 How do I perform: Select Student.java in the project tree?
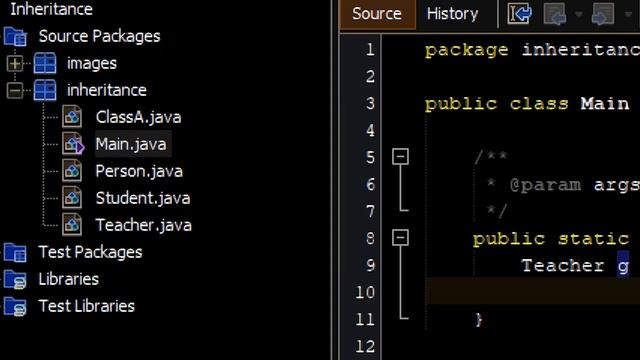143,198
